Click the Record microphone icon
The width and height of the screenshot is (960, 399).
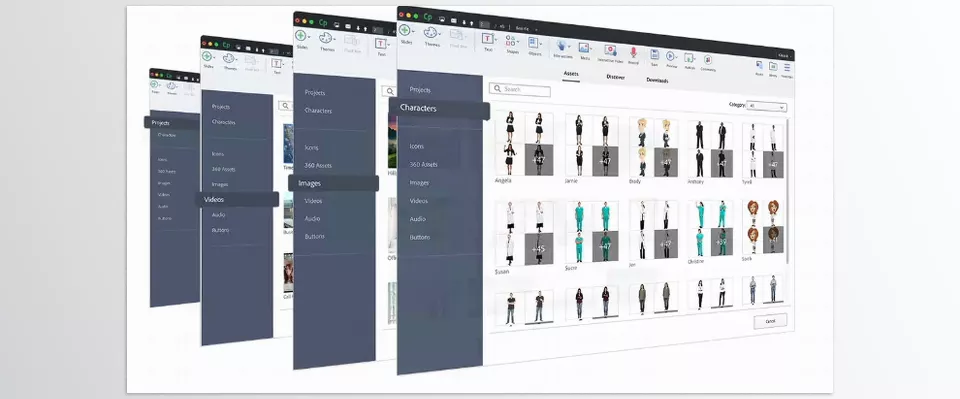[x=634, y=52]
